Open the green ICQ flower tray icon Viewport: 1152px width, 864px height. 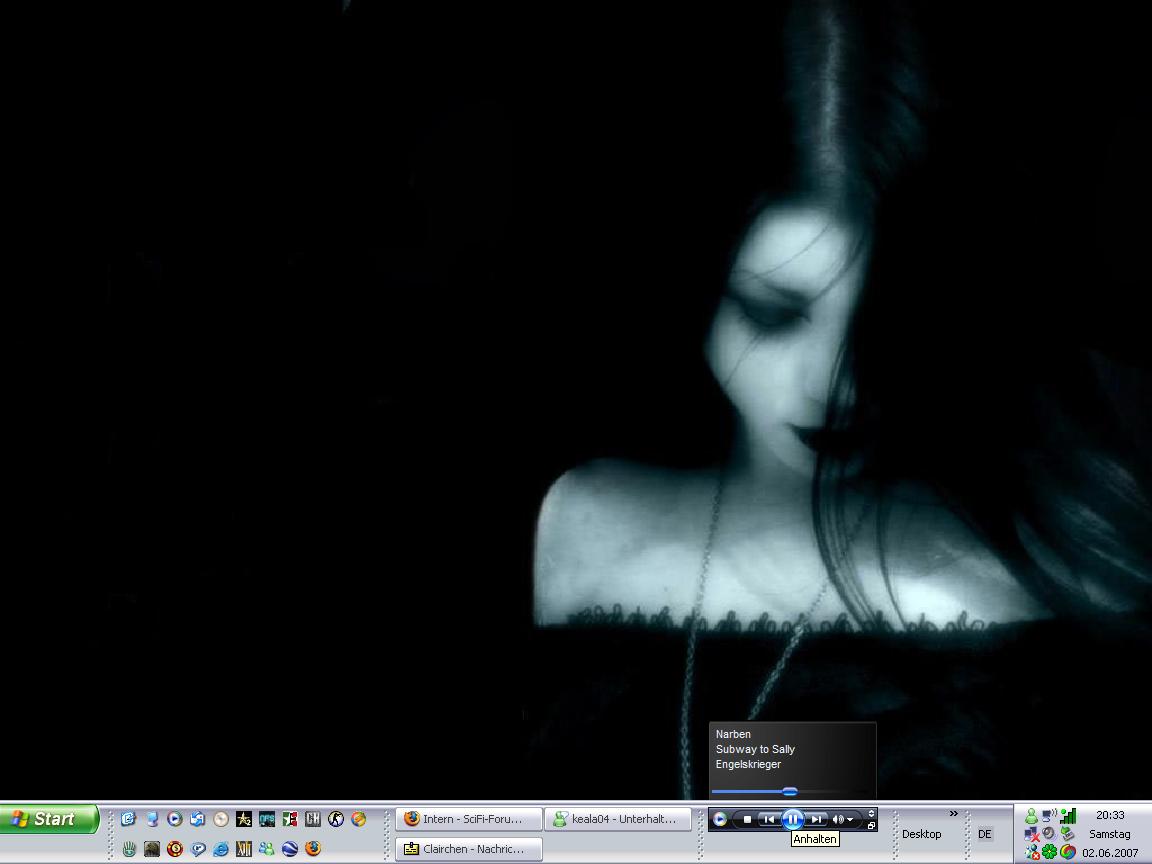tap(1049, 852)
